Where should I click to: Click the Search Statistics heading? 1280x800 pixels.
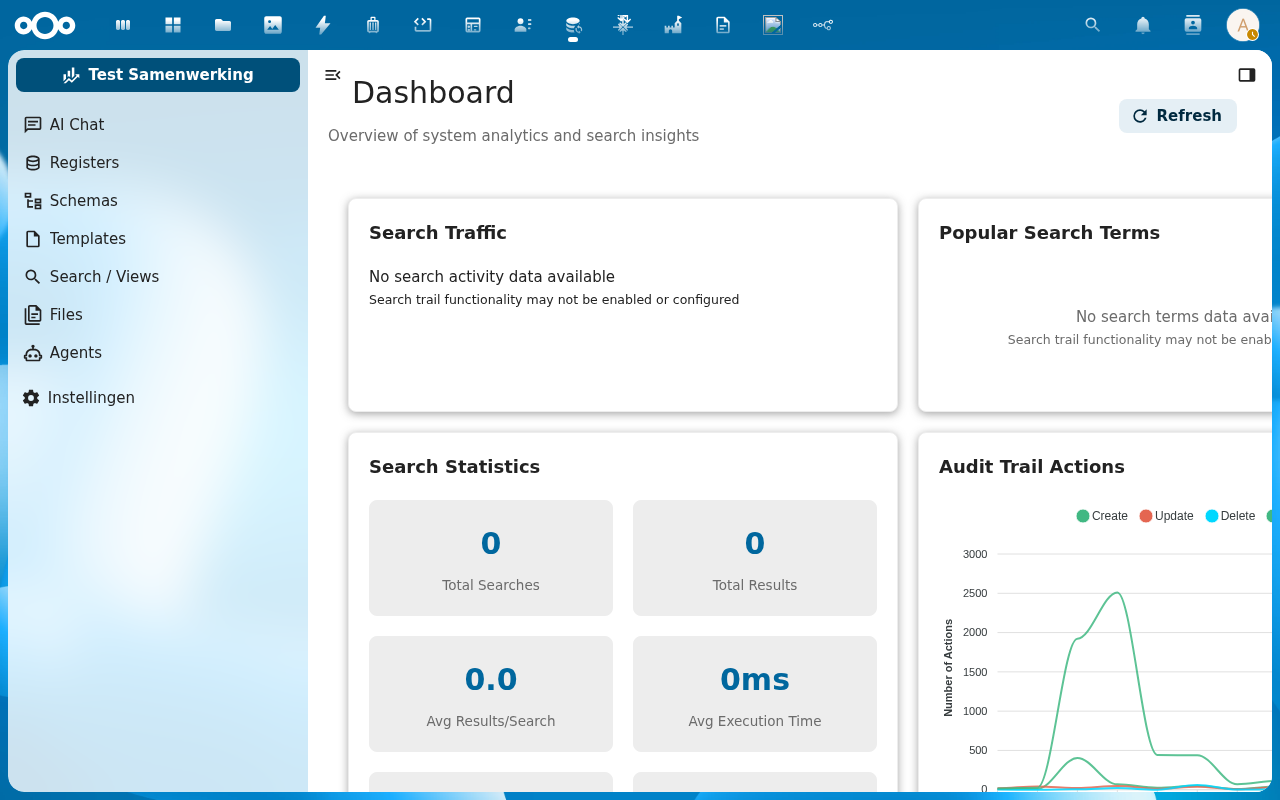tap(454, 467)
